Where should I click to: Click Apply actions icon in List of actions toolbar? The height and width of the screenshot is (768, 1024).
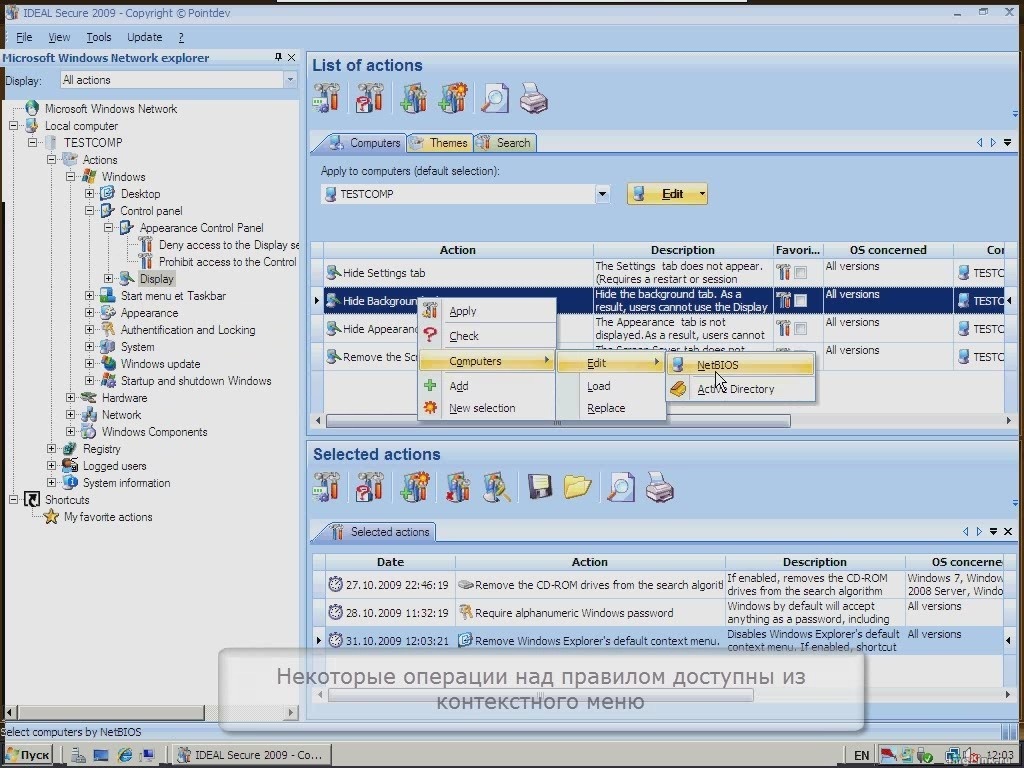(327, 98)
